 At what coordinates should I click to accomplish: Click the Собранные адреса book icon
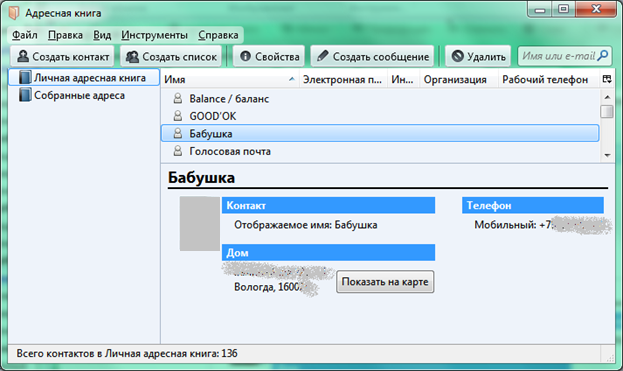click(x=25, y=95)
